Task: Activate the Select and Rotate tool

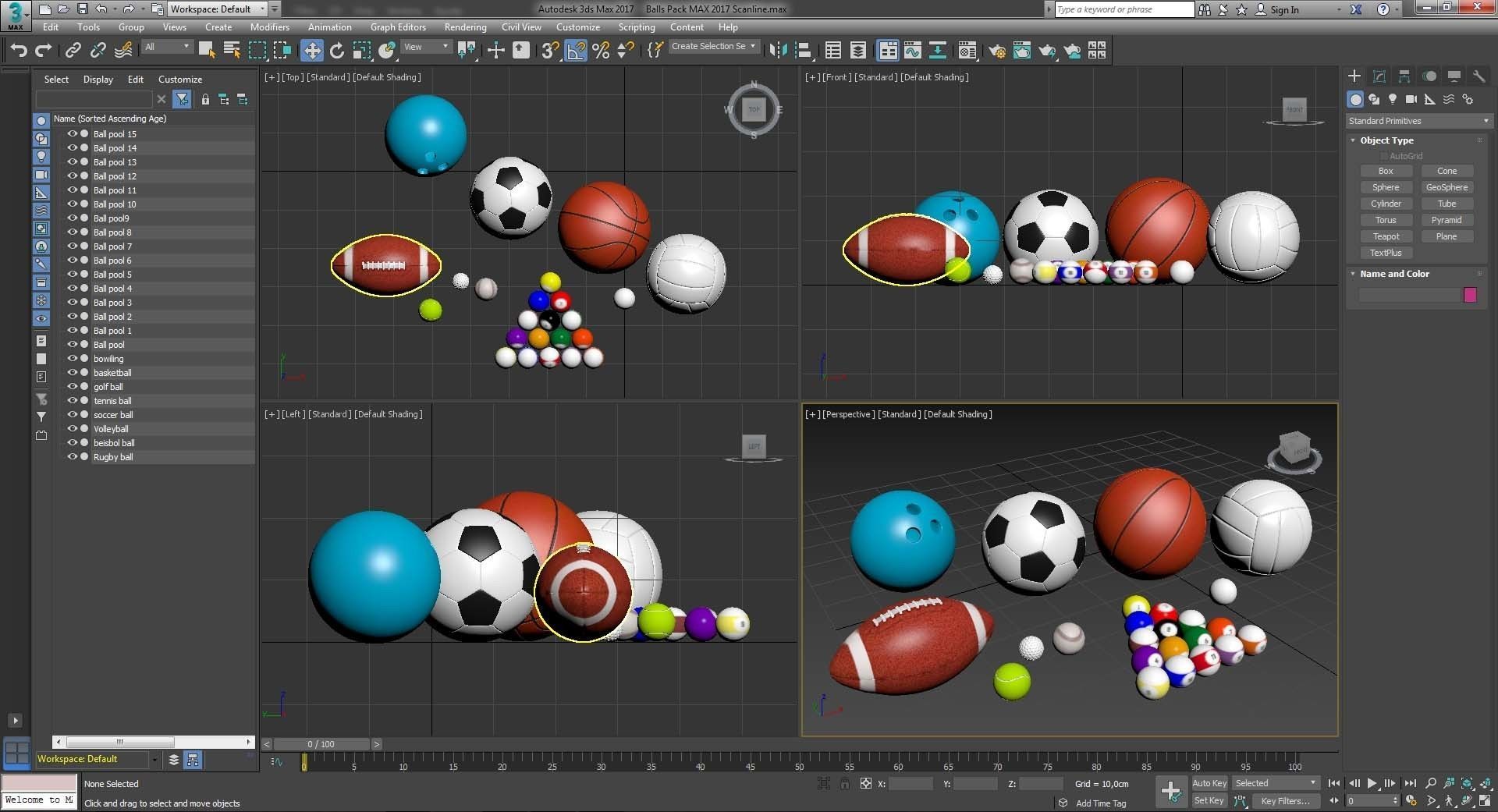Action: tap(337, 51)
